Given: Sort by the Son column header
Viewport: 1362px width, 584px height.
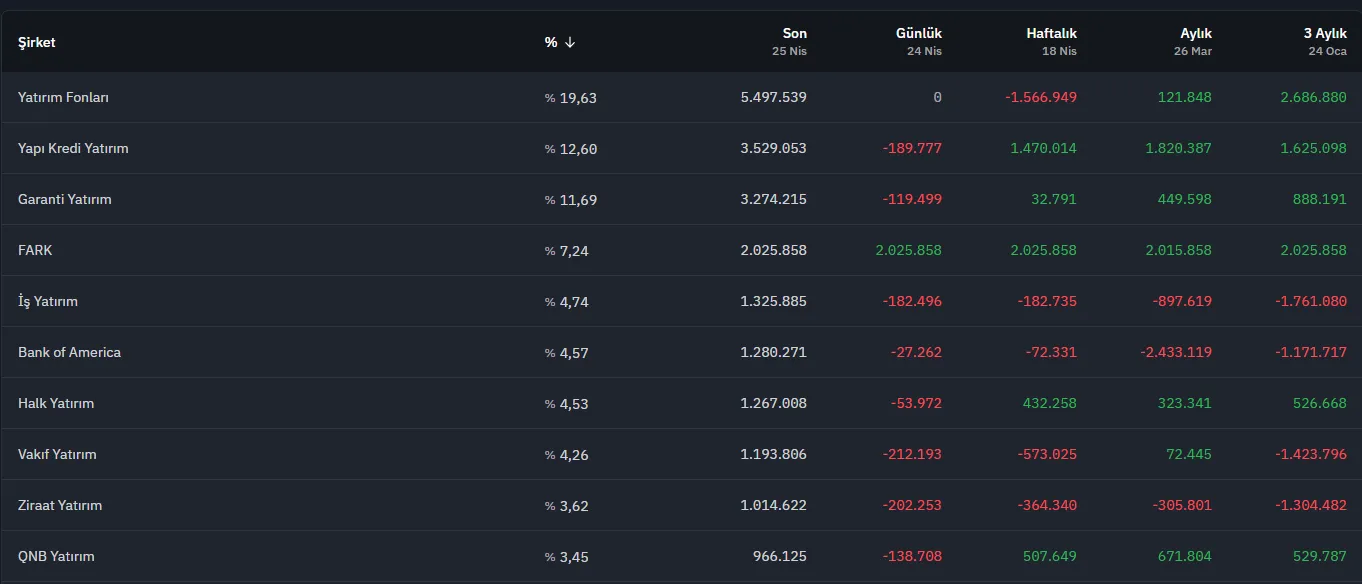Looking at the screenshot, I should click(x=794, y=34).
